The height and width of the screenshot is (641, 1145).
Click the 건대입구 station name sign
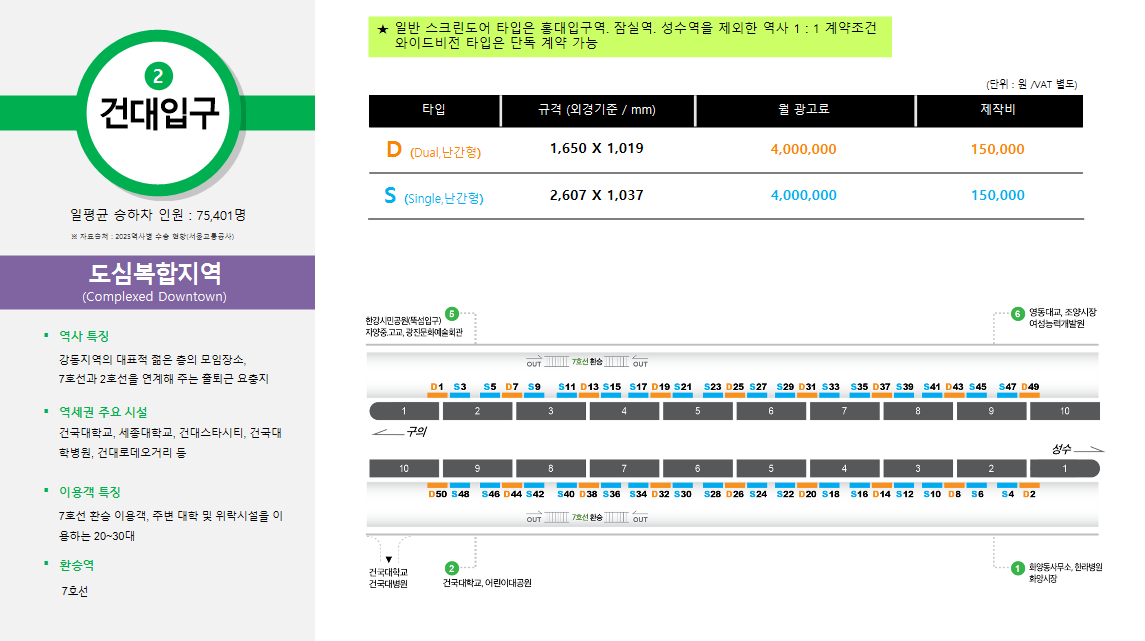tap(158, 113)
